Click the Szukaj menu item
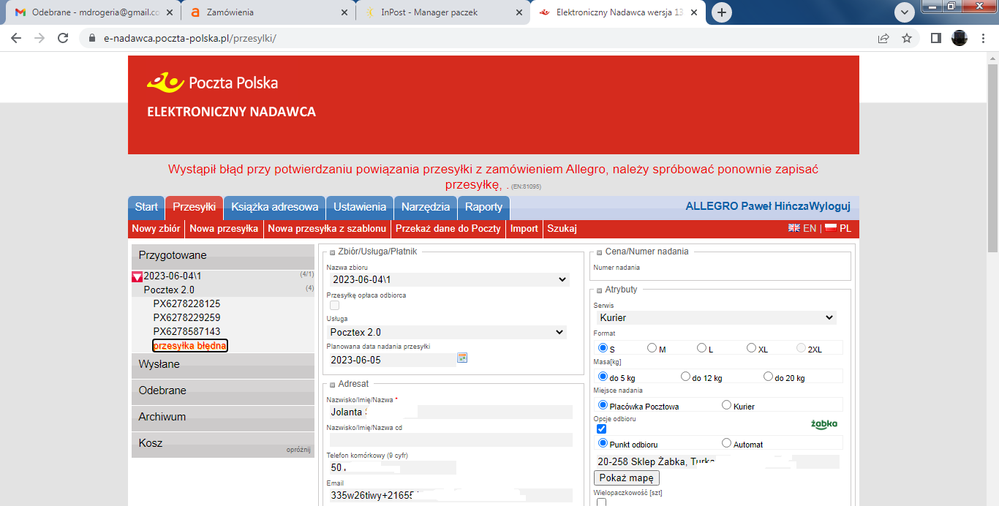Screen dimensions: 999x506 click(x=562, y=228)
